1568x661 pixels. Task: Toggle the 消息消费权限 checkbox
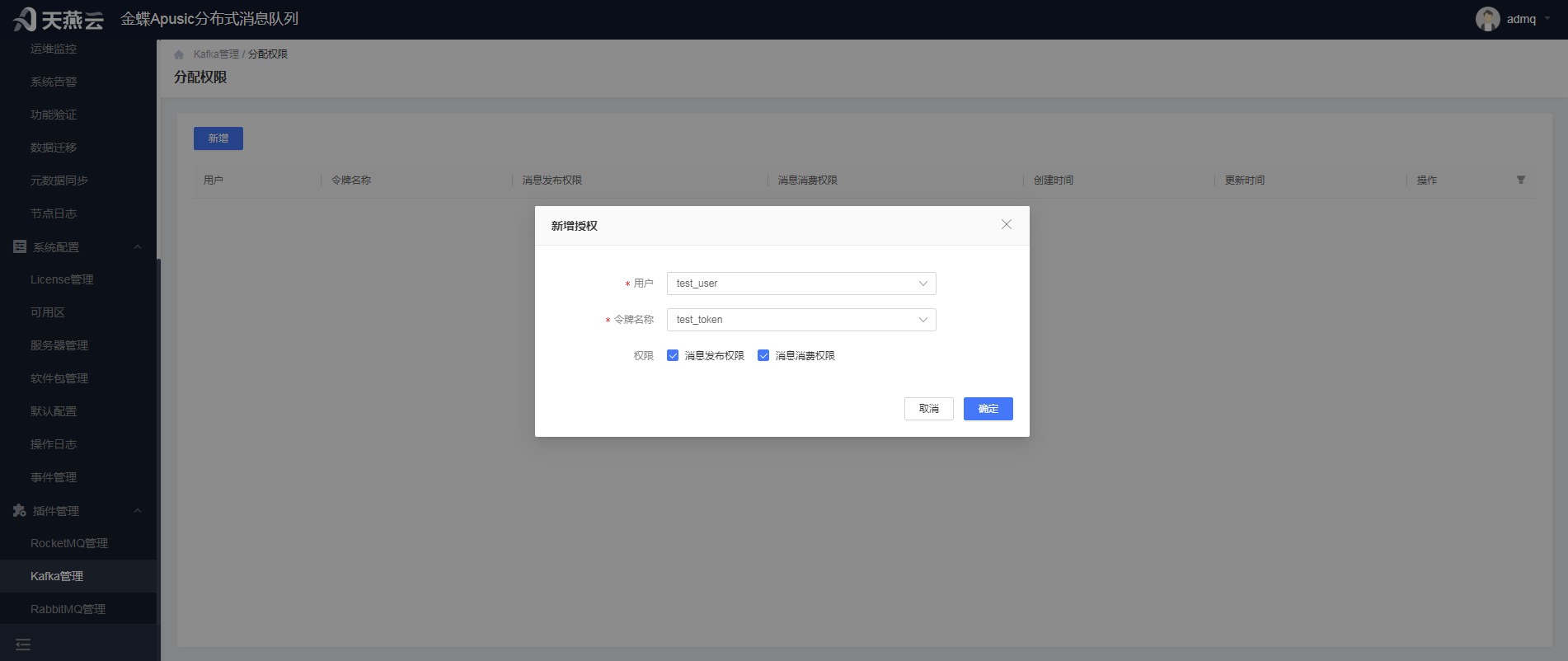coord(763,355)
